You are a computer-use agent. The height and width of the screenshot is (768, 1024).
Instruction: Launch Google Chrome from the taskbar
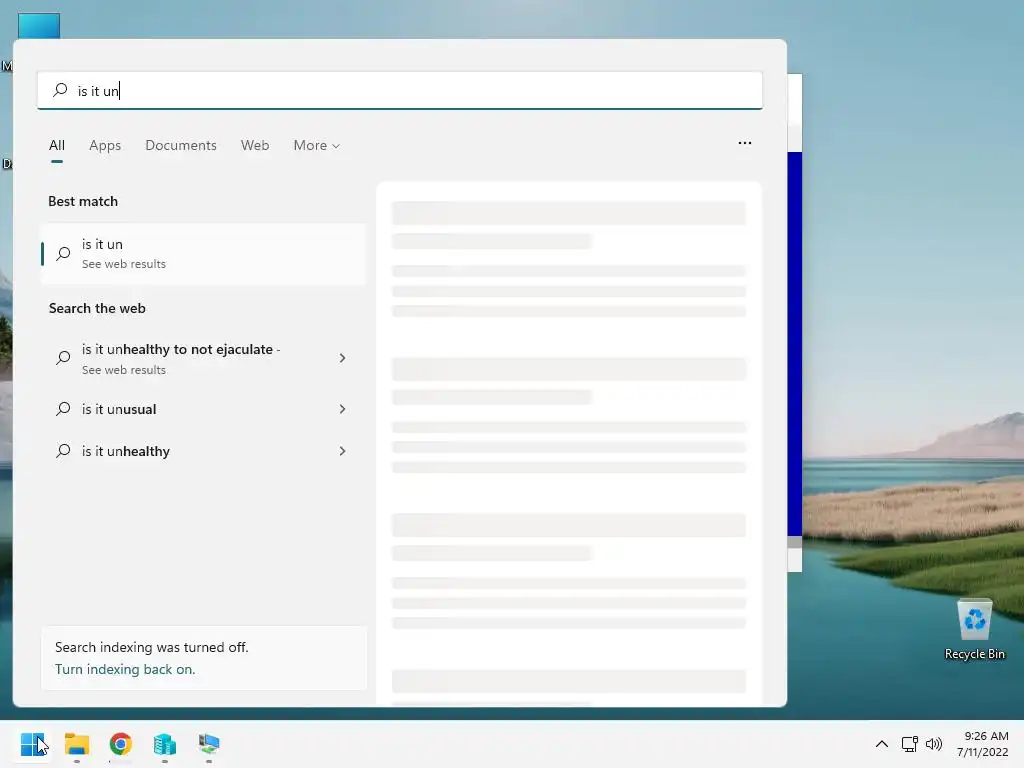pos(121,744)
